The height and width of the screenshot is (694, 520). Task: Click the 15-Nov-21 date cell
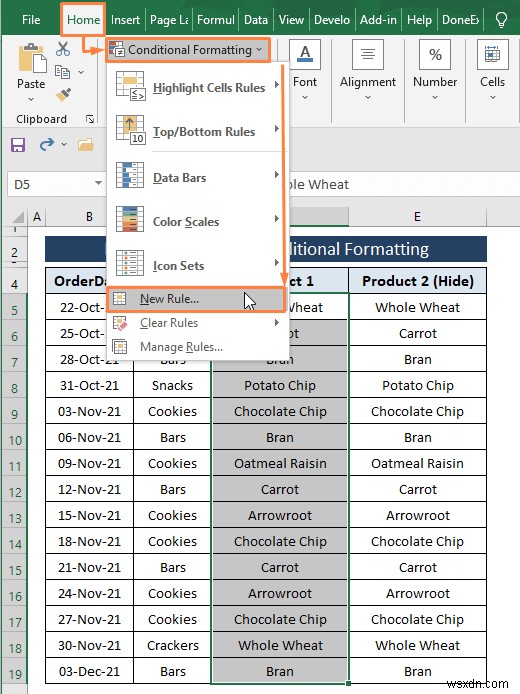coord(89,516)
